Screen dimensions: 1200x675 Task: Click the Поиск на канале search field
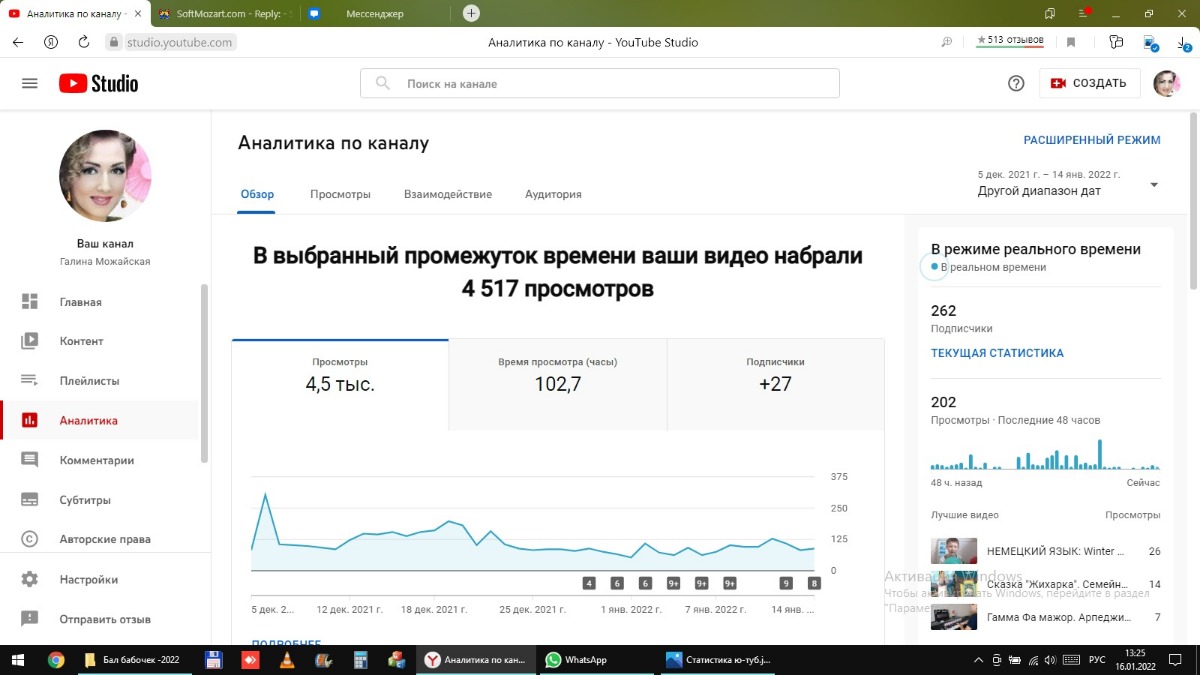point(600,83)
